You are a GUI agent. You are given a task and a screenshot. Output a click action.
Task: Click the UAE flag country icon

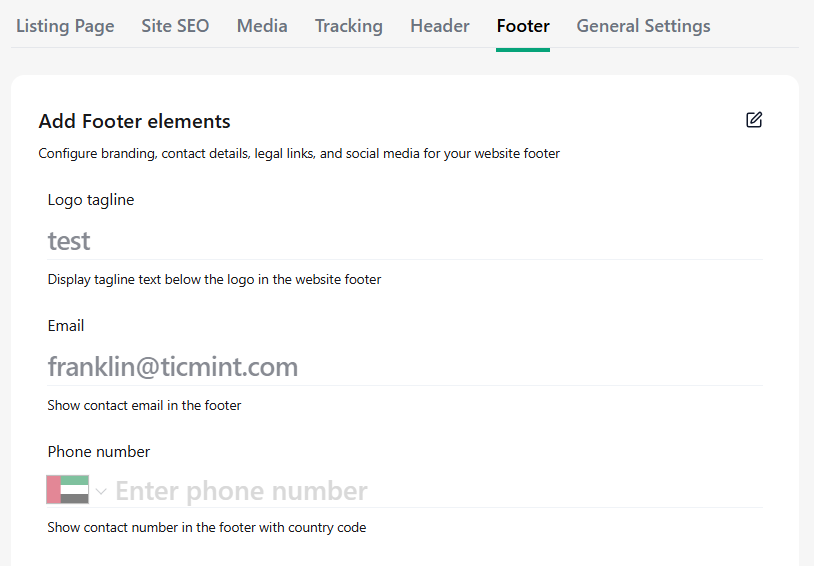(67, 490)
